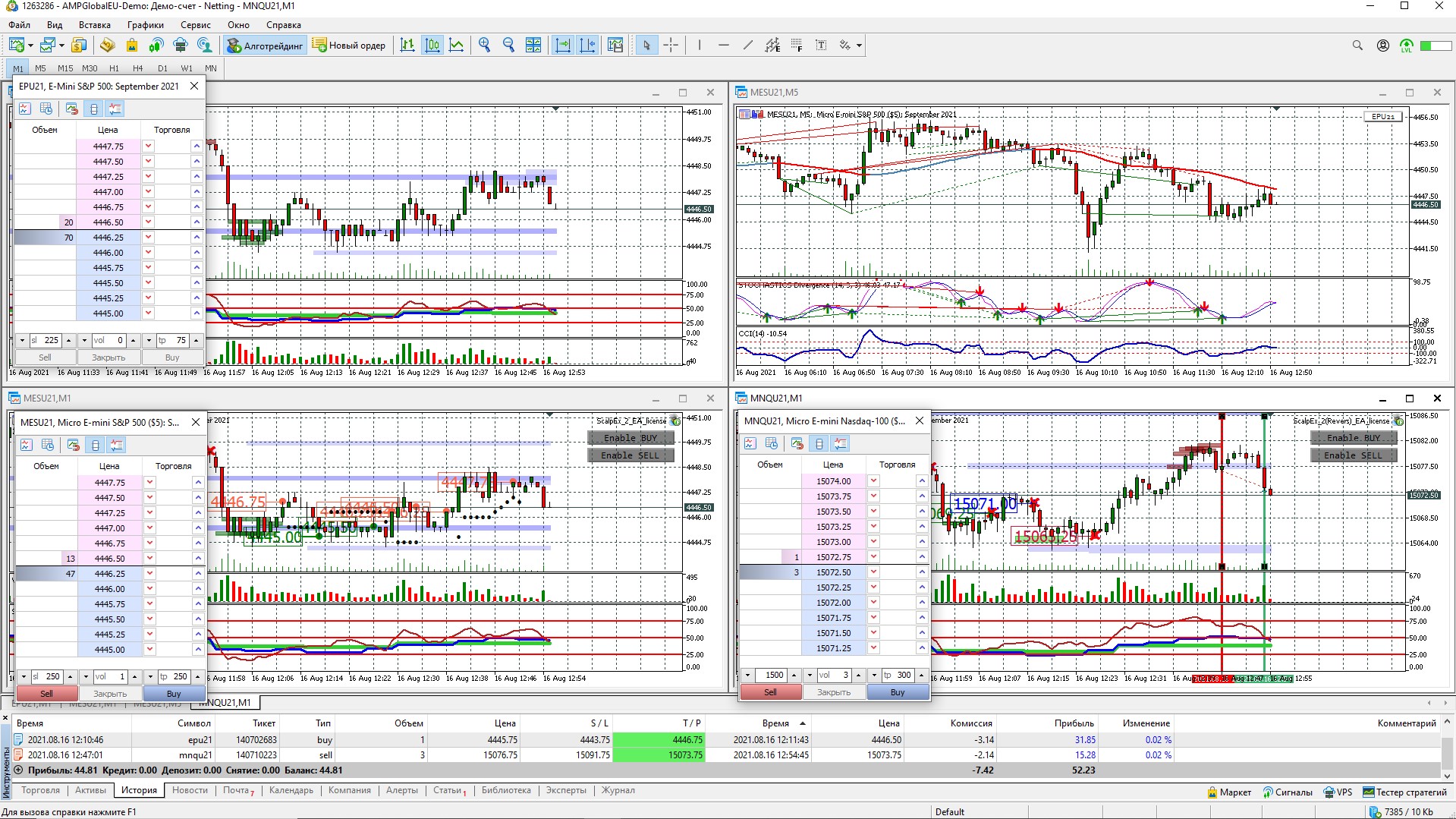Viewport: 1456px width, 819px height.
Task: Click the tile windows grid icon
Action: (533, 46)
